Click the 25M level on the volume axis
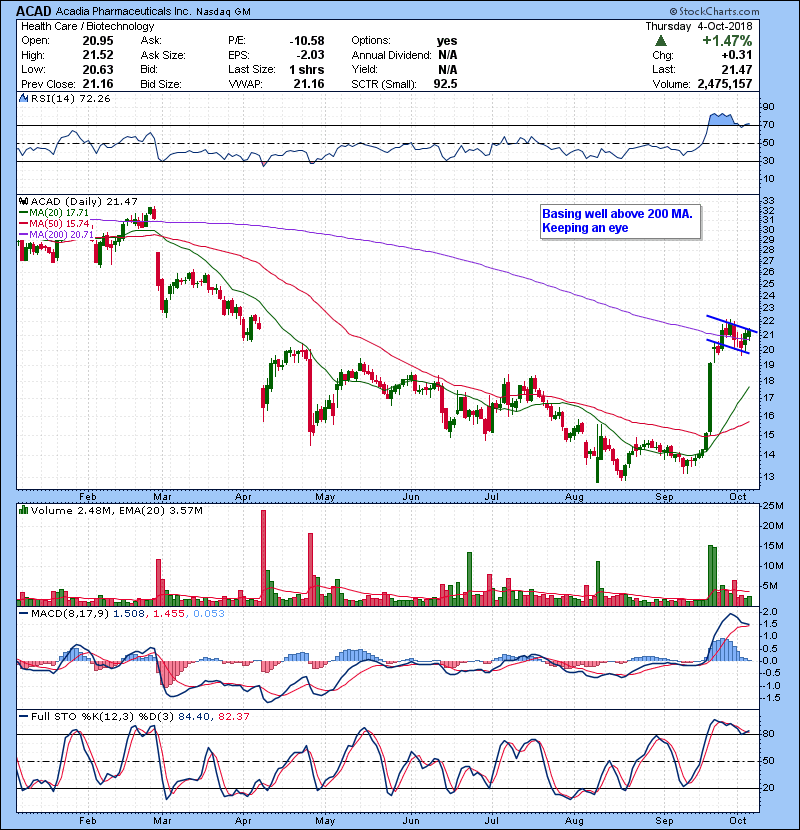The width and height of the screenshot is (800, 830). coord(773,506)
